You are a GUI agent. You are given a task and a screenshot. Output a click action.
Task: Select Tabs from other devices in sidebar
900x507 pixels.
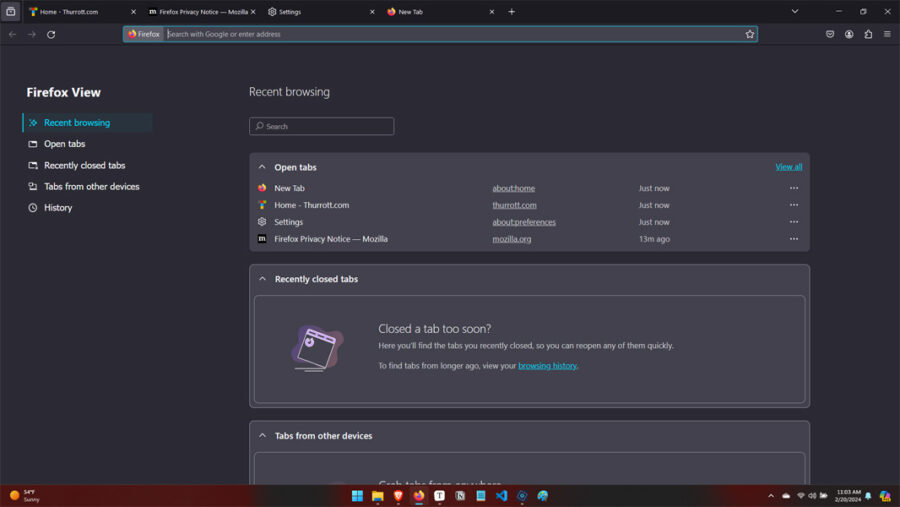(x=87, y=187)
